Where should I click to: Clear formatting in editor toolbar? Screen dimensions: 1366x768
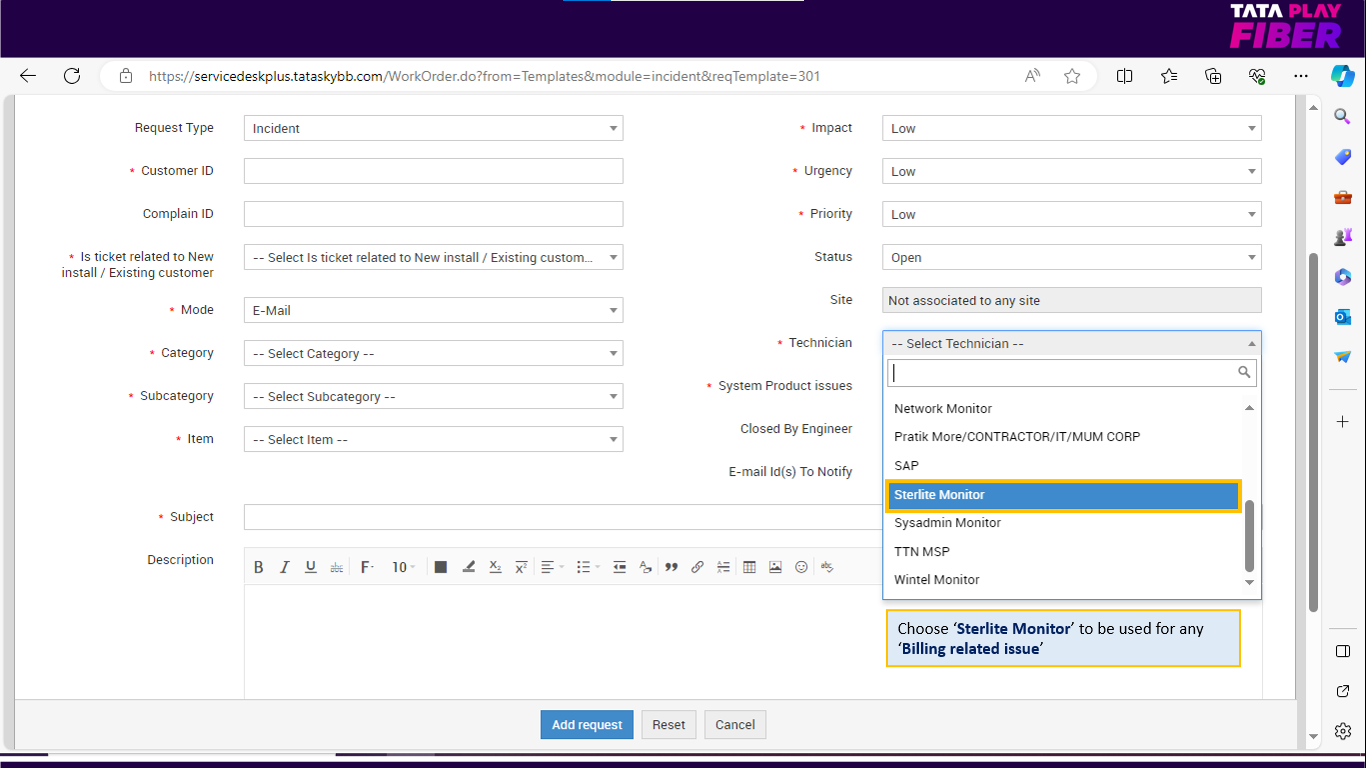[645, 567]
